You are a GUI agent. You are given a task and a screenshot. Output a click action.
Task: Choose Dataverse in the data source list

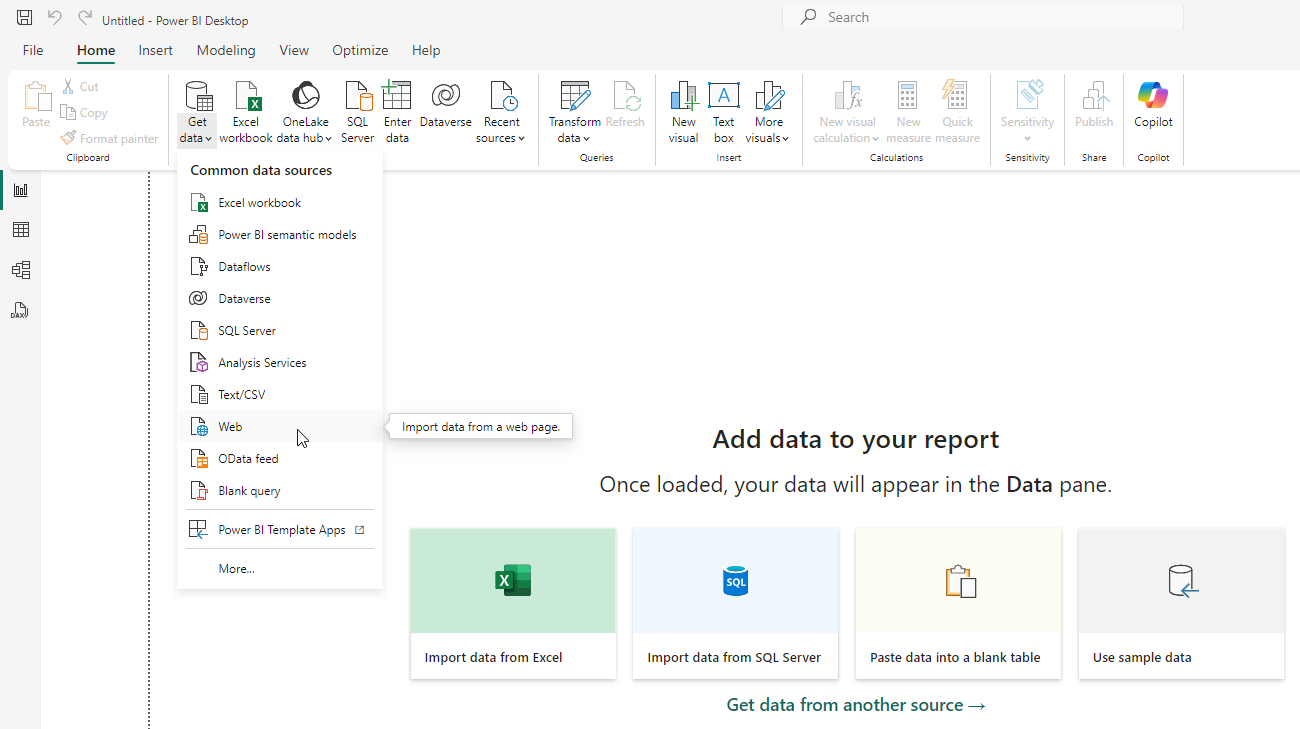[280, 299]
